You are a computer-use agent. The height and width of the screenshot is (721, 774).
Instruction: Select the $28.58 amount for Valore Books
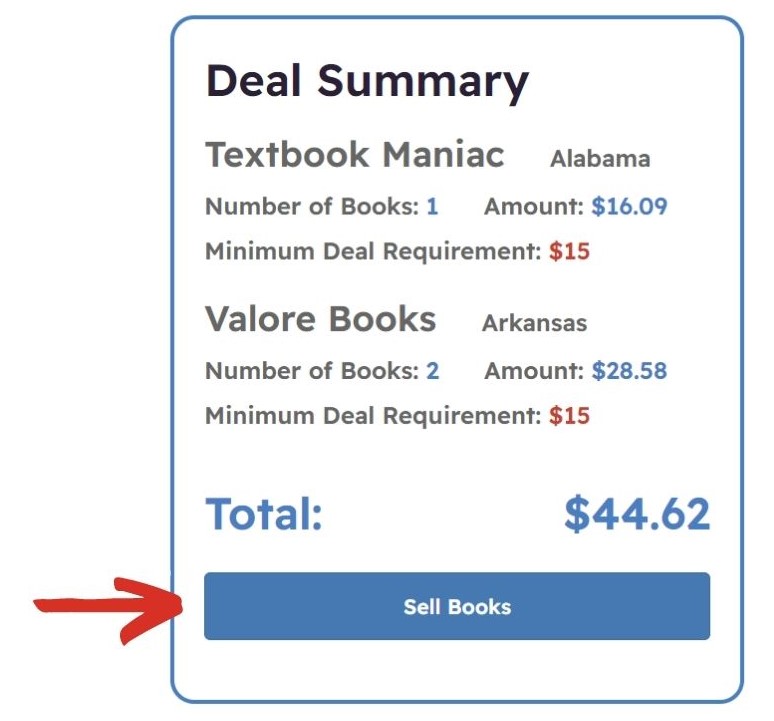pos(629,371)
